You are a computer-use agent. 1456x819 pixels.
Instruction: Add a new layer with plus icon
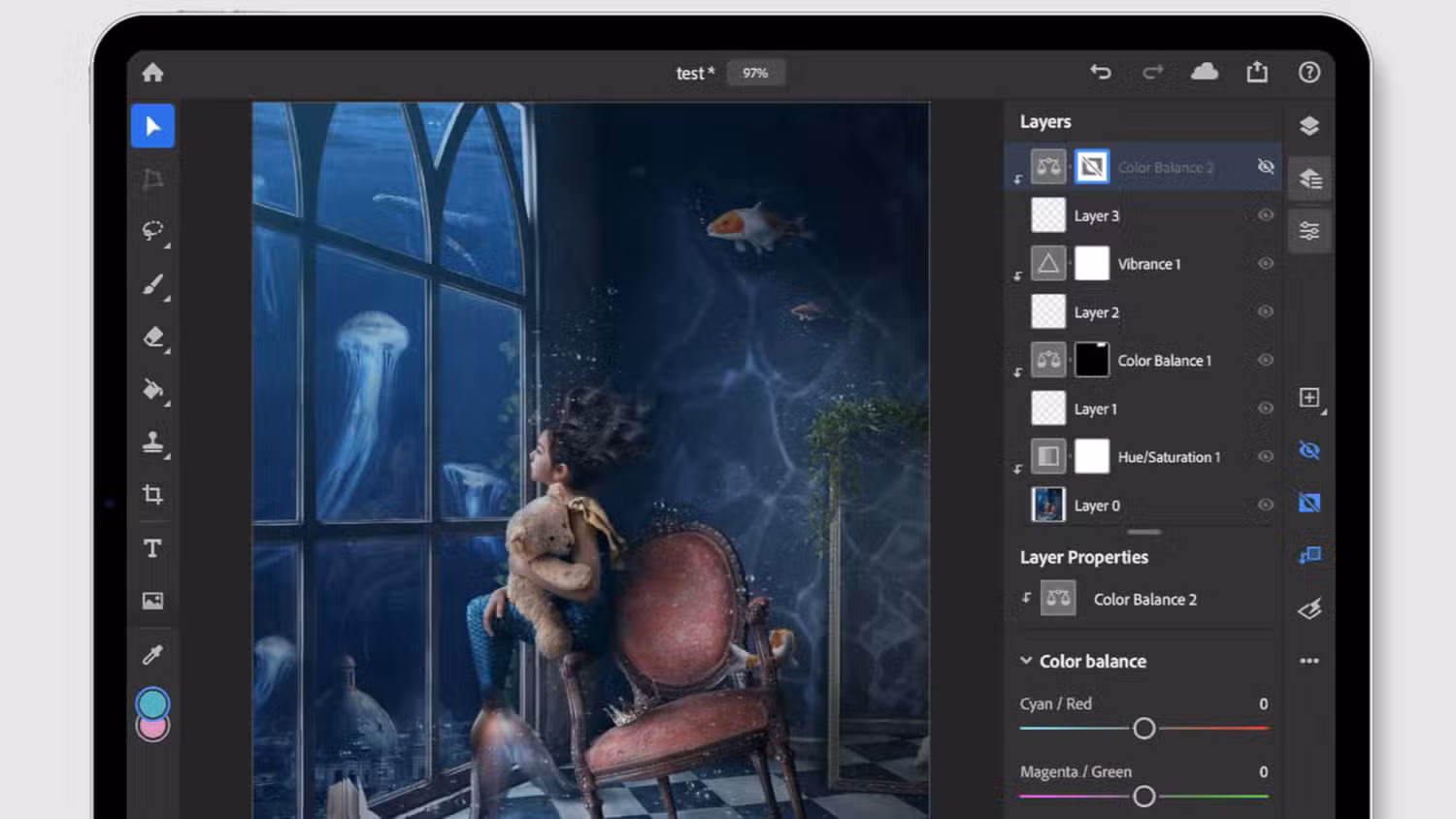click(x=1309, y=398)
